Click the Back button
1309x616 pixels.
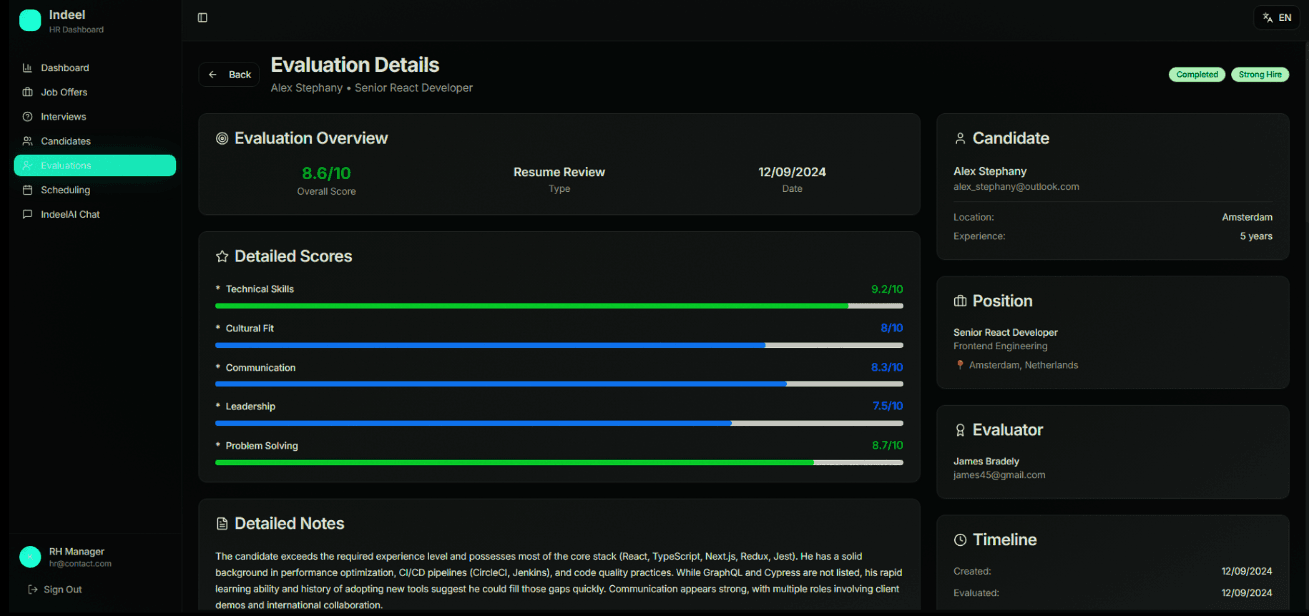(228, 74)
